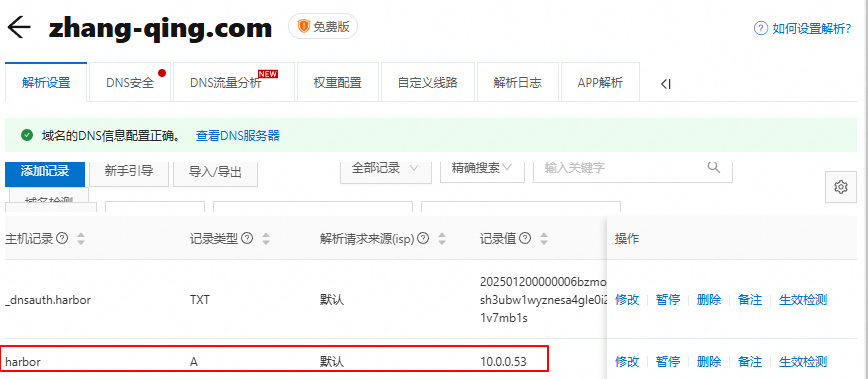Click the green check status icon
The height and width of the screenshot is (379, 868).
tap(26, 135)
